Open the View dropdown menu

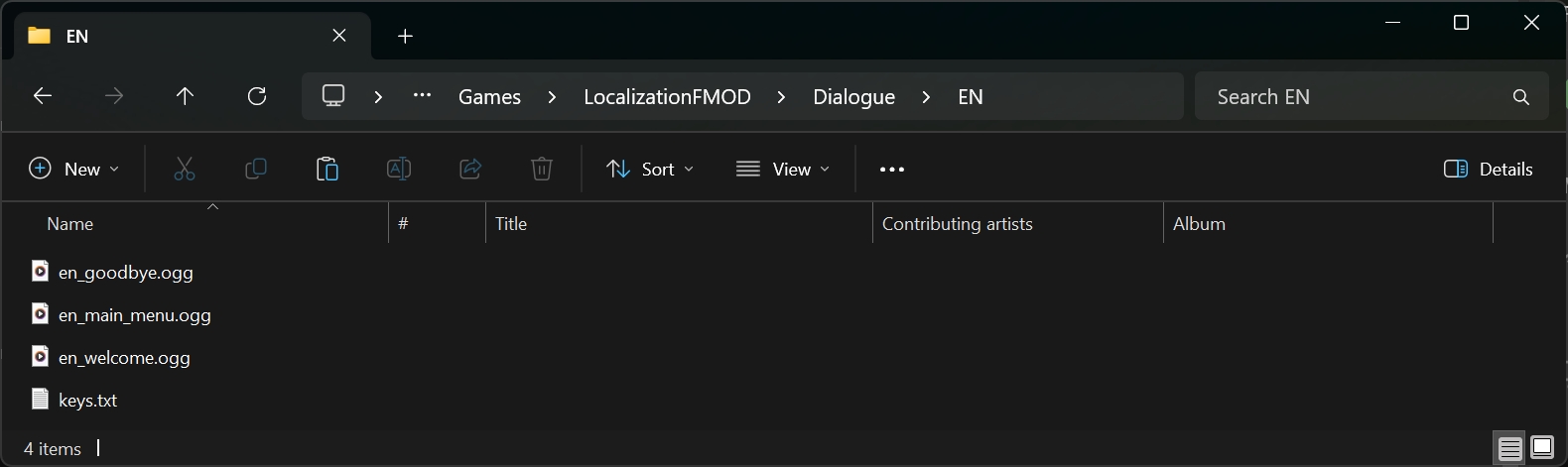[783, 169]
